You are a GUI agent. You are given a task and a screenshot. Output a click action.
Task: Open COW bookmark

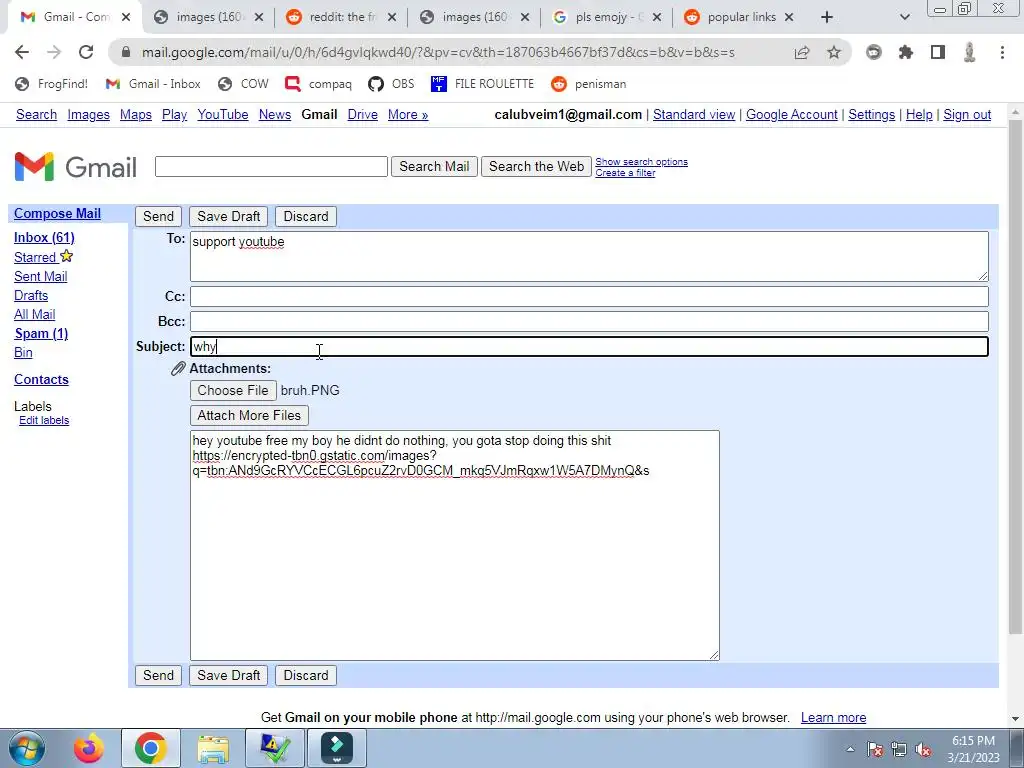tap(244, 84)
